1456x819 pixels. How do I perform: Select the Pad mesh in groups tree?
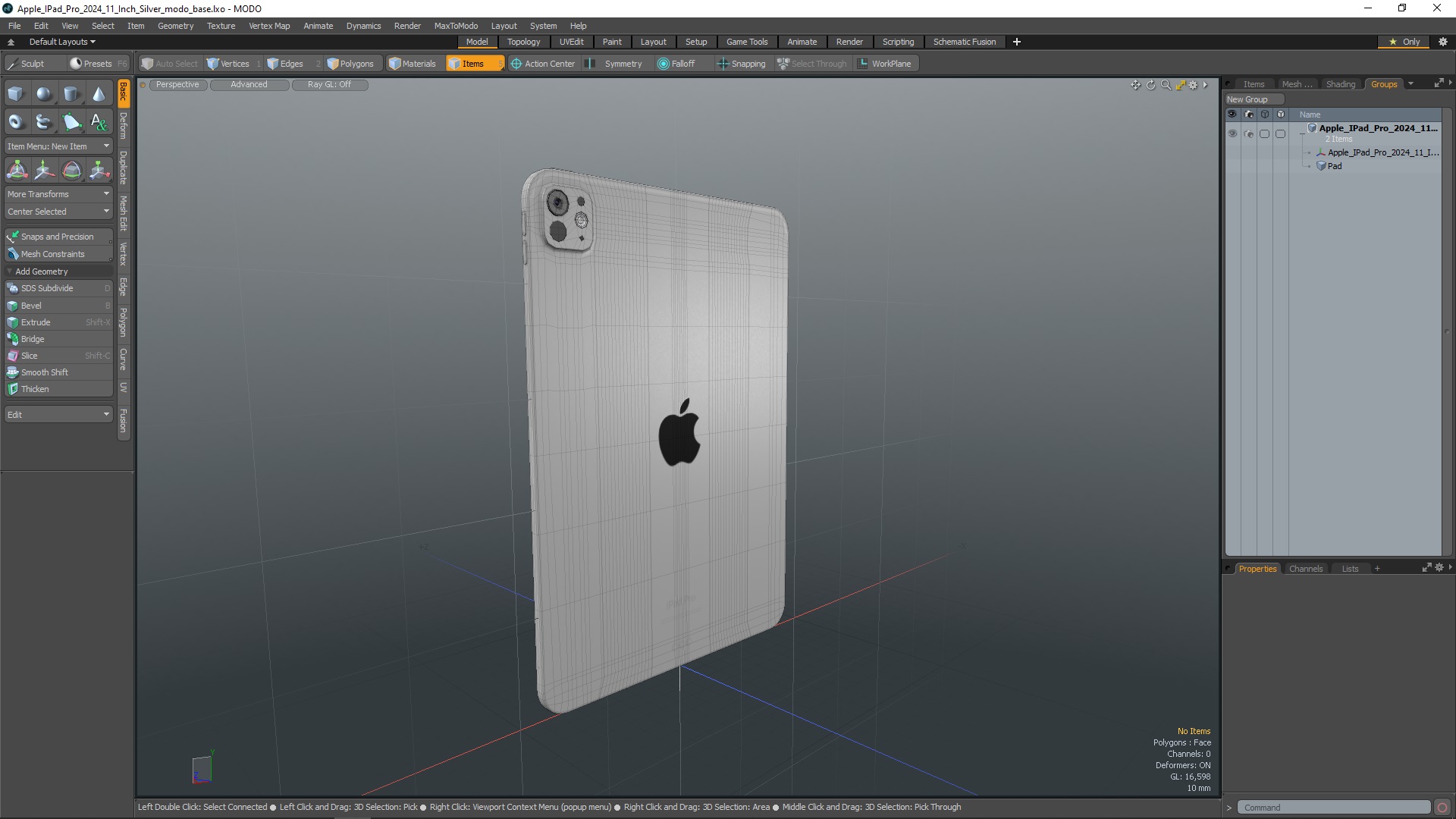point(1335,166)
